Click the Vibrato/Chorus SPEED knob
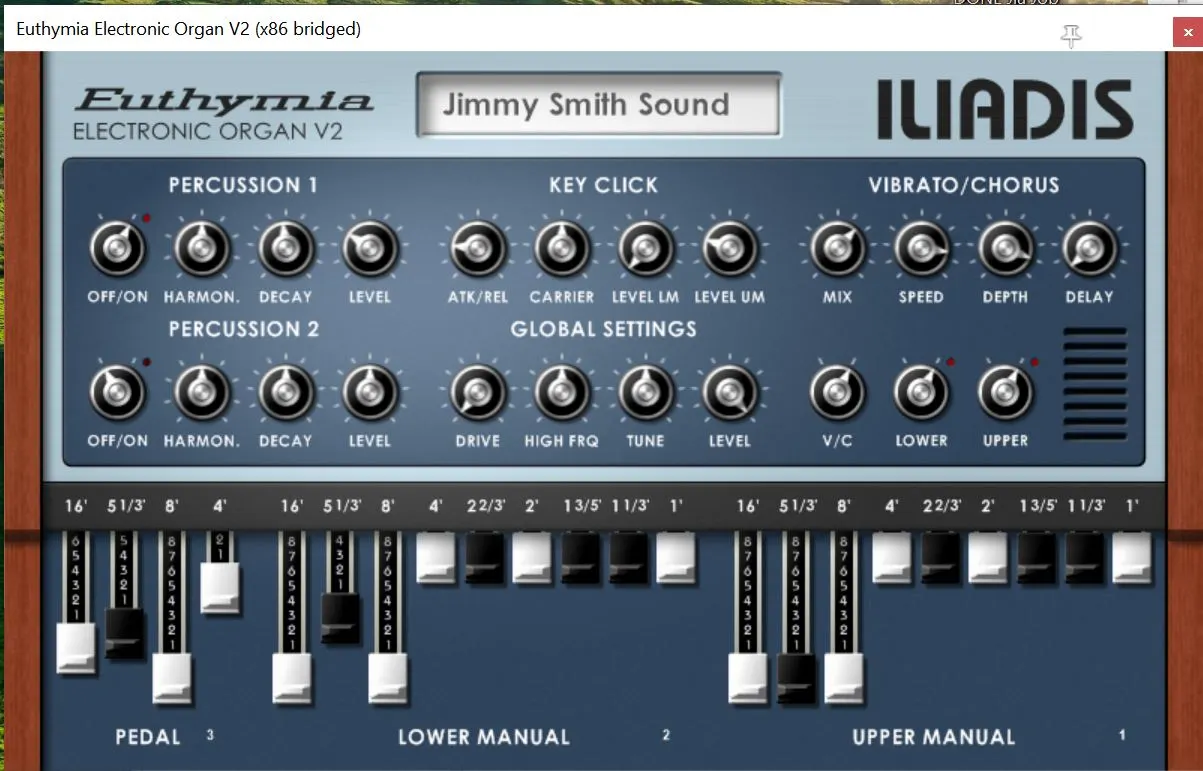Screen dimensions: 1203x771 click(x=920, y=248)
